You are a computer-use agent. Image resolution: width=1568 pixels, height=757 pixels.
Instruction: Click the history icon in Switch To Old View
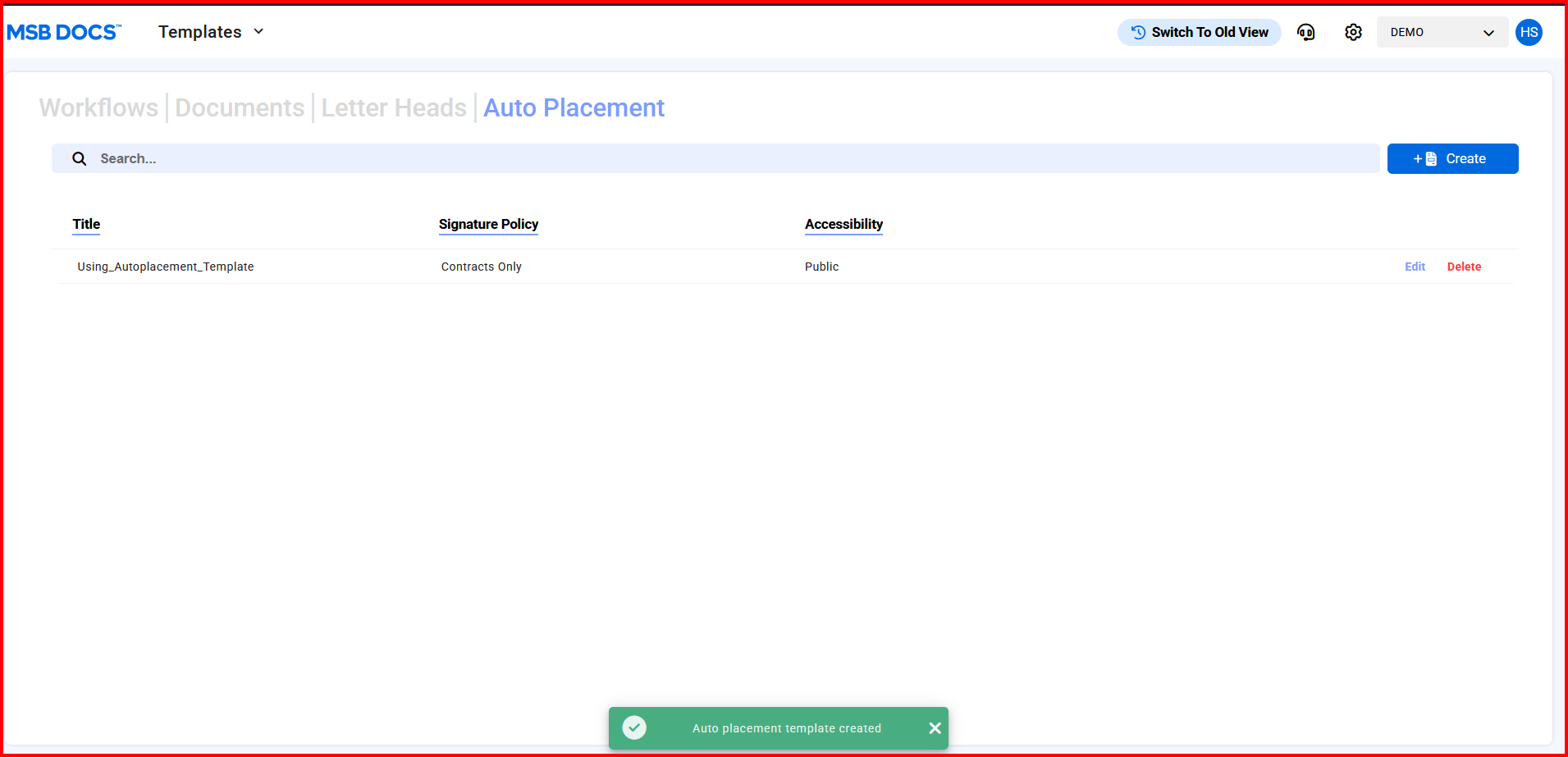(1138, 32)
